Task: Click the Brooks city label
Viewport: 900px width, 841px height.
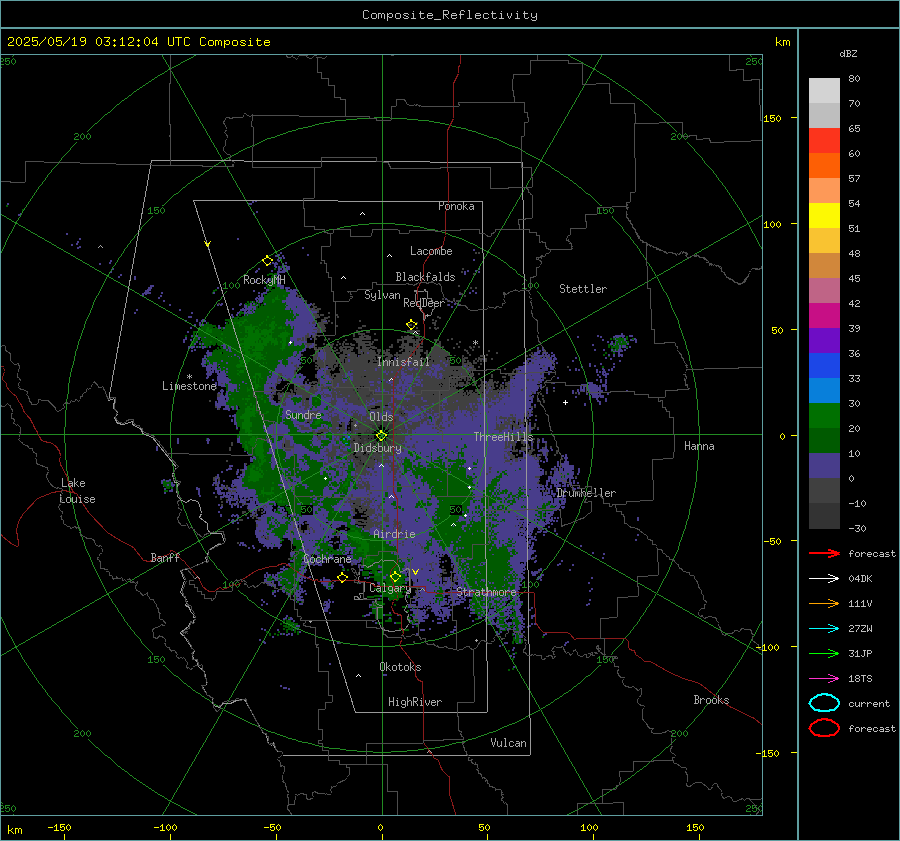Action: pos(711,700)
